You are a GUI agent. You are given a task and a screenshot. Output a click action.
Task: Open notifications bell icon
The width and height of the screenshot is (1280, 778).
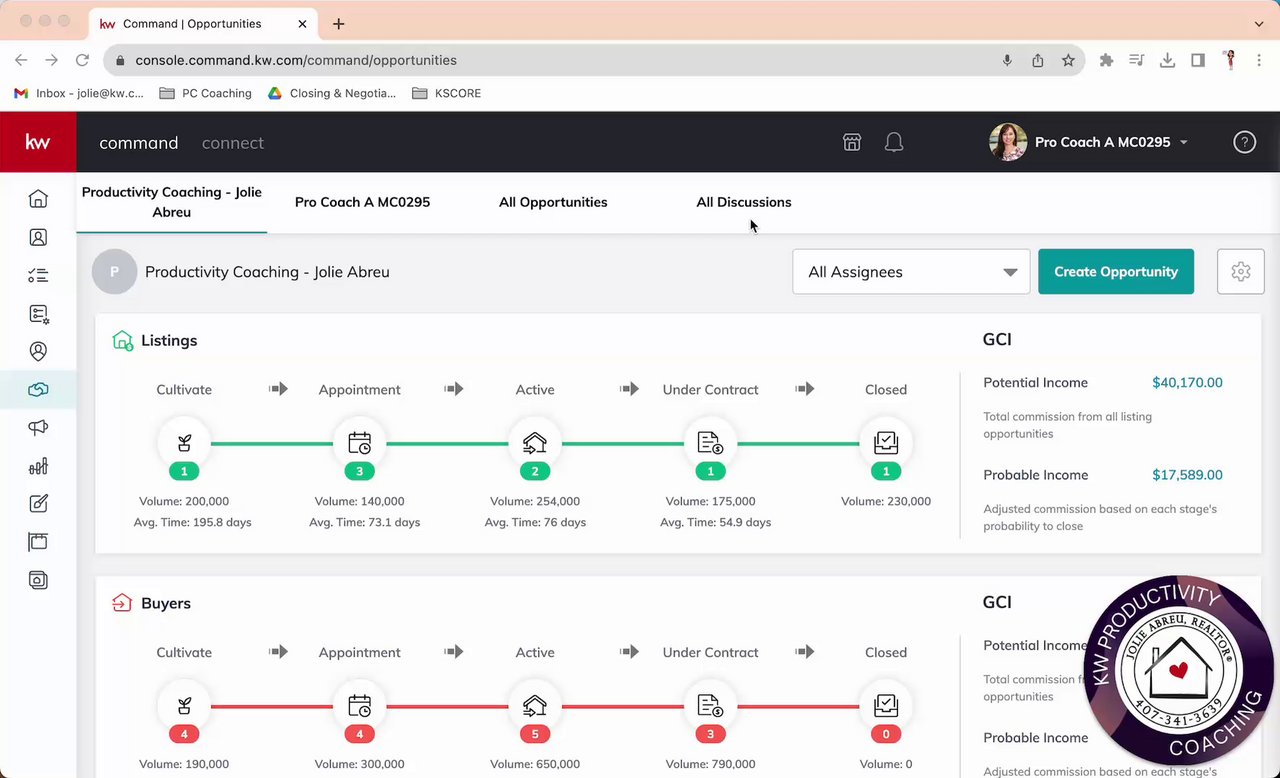pyautogui.click(x=894, y=142)
